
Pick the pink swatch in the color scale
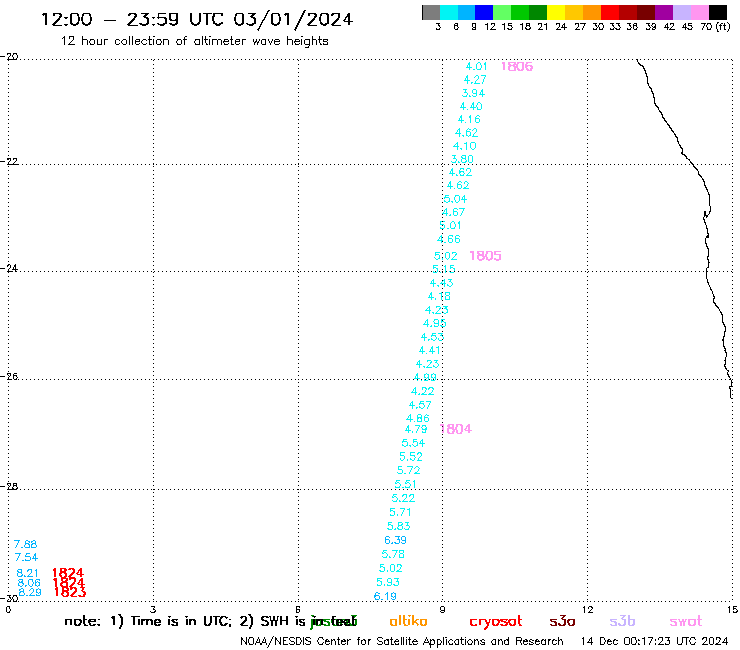[700, 12]
